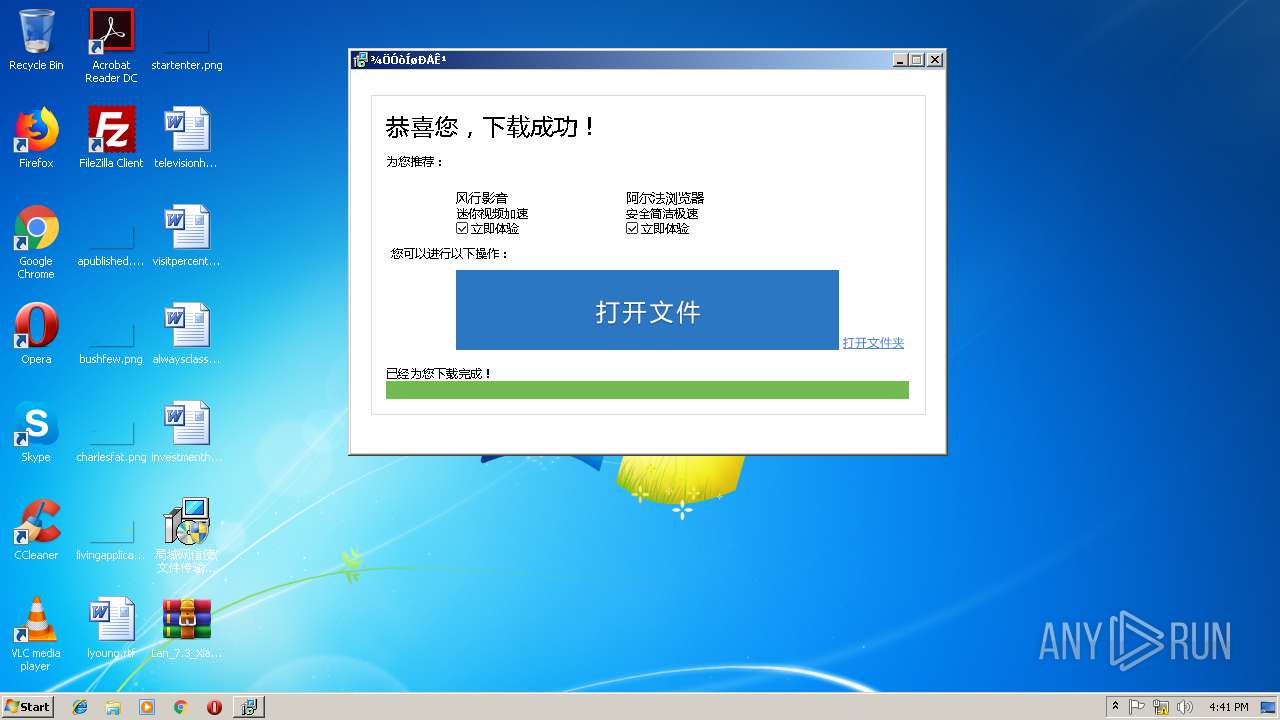Image resolution: width=1280 pixels, height=720 pixels.
Task: Click the Start button
Action: point(28,707)
